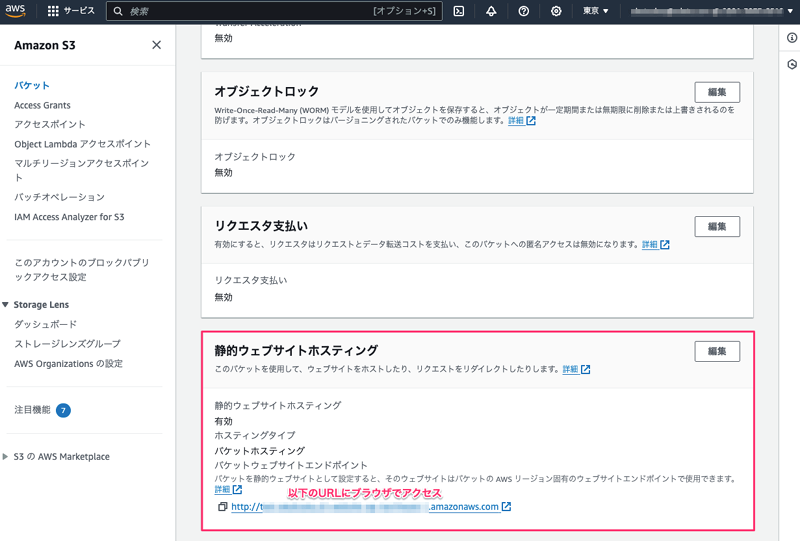Open the notifications bell
Screen dimensions: 800x541
491,11
